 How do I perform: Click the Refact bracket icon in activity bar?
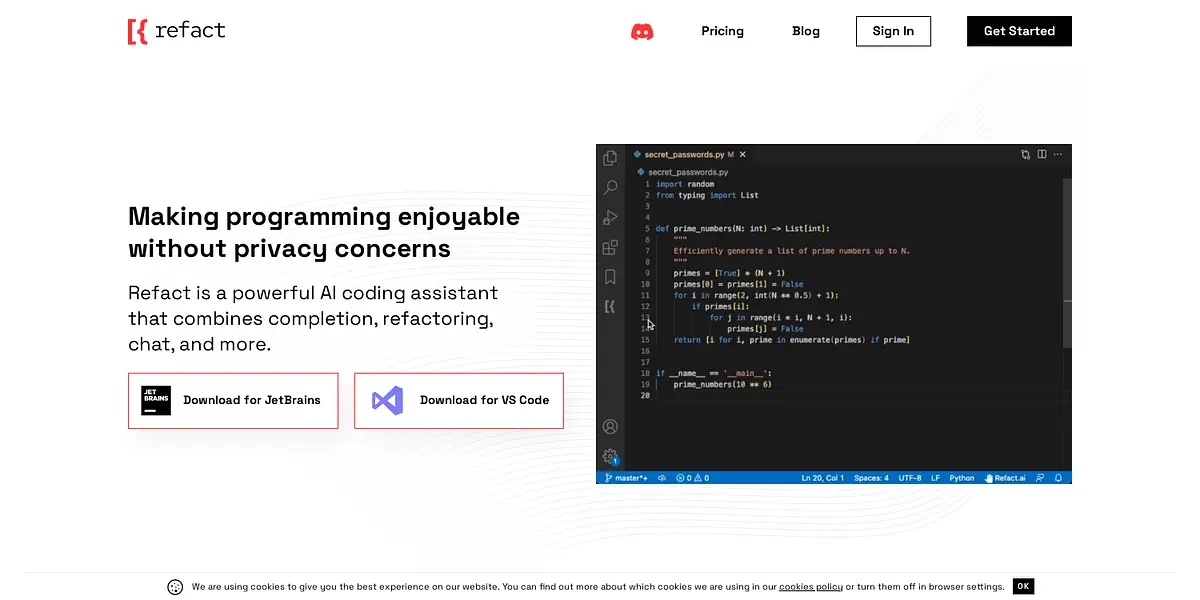point(610,306)
